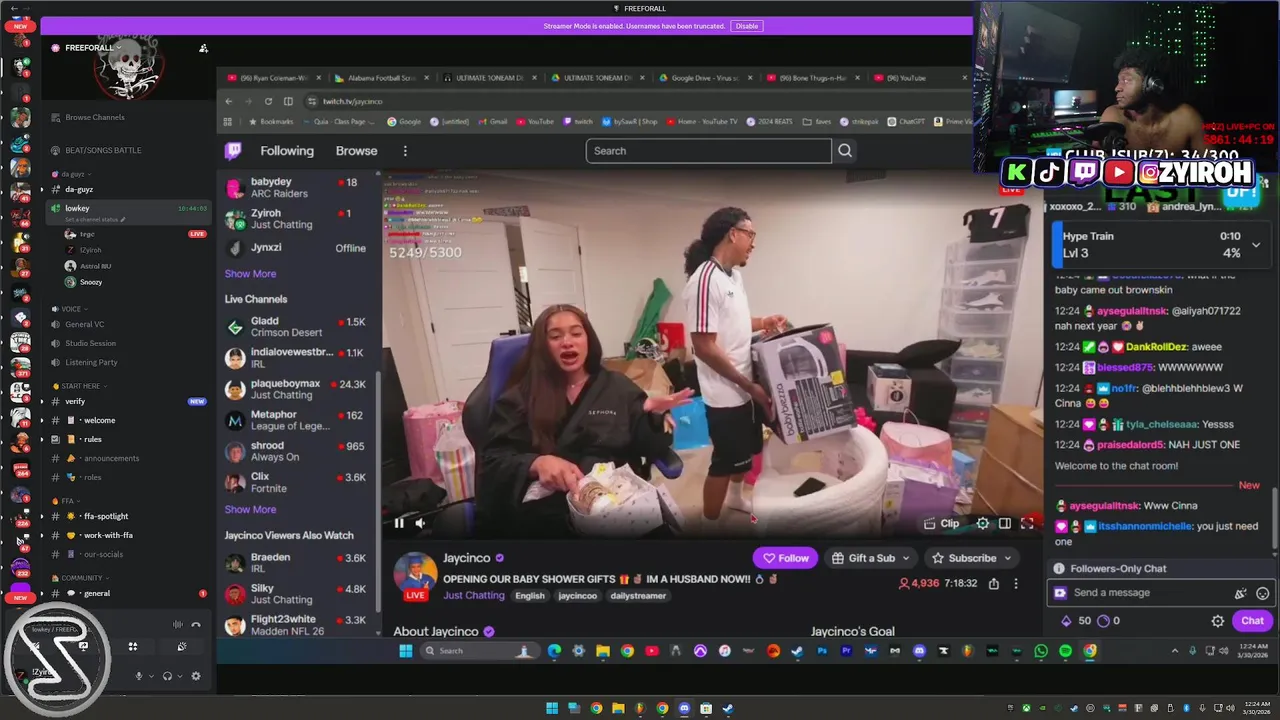Join Studio Session voice channel
The width and height of the screenshot is (1280, 720).
(90, 343)
